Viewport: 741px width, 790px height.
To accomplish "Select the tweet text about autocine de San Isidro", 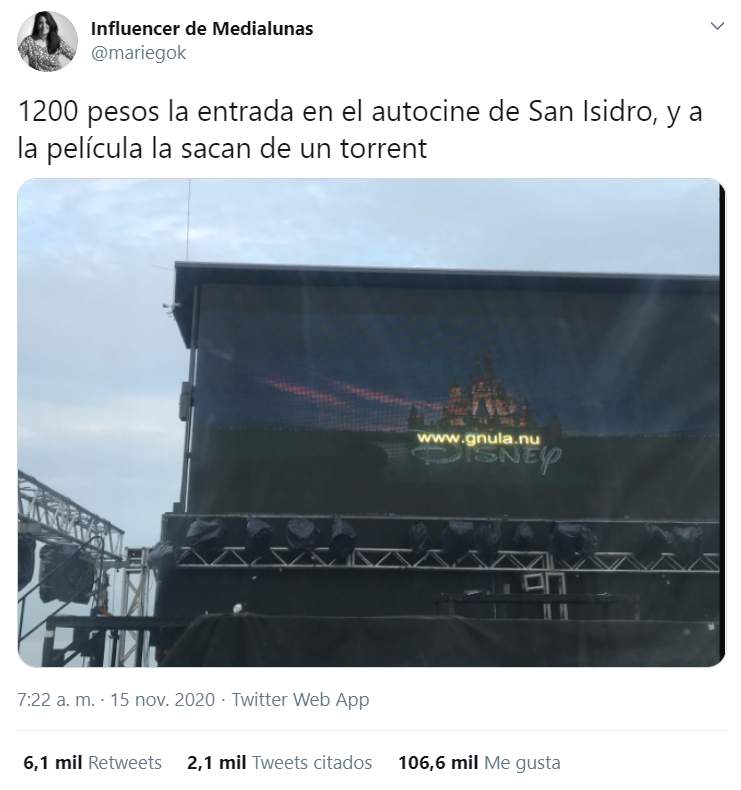I will (360, 130).
